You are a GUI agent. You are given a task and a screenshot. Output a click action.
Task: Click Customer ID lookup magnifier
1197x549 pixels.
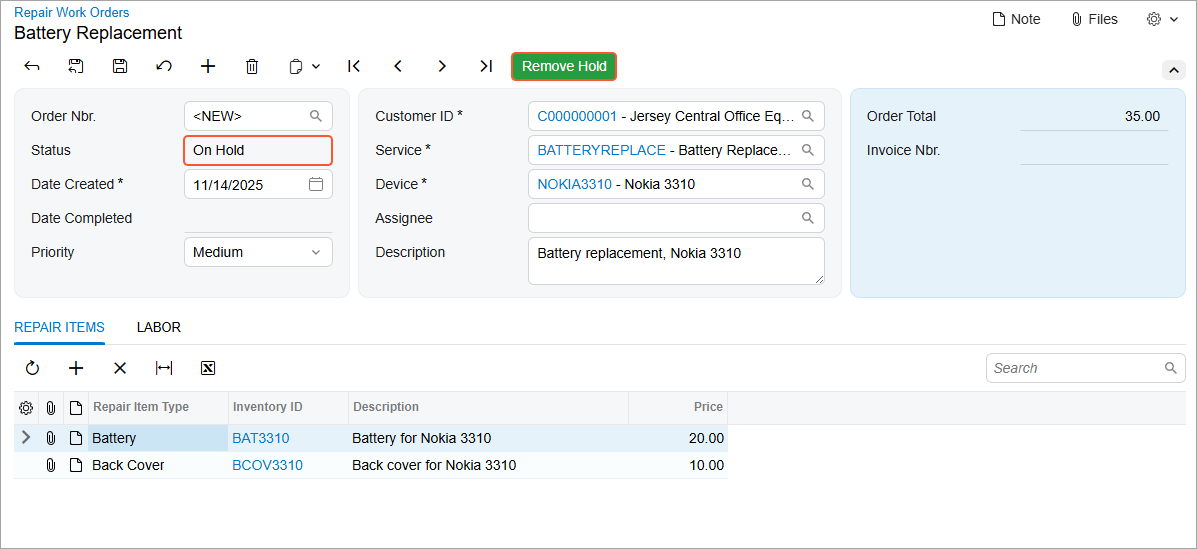pyautogui.click(x=808, y=116)
